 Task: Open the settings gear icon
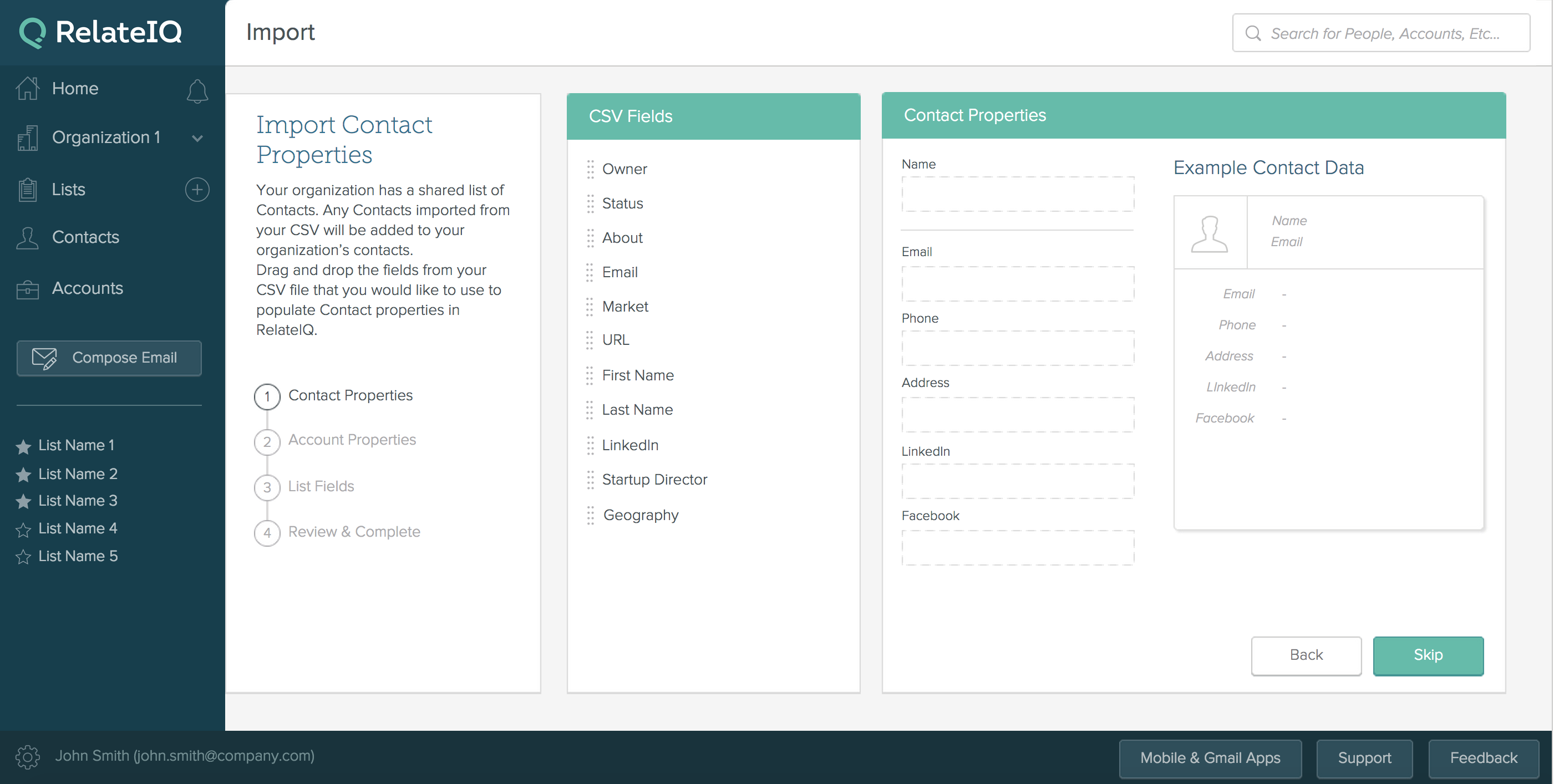pyautogui.click(x=28, y=757)
